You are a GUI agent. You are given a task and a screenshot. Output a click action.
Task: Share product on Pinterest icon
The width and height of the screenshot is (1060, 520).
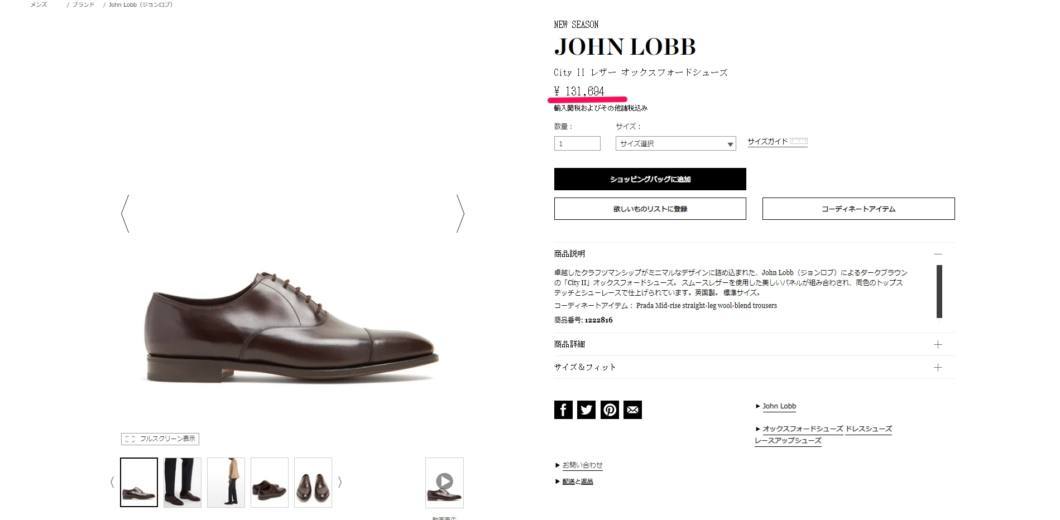pos(610,410)
